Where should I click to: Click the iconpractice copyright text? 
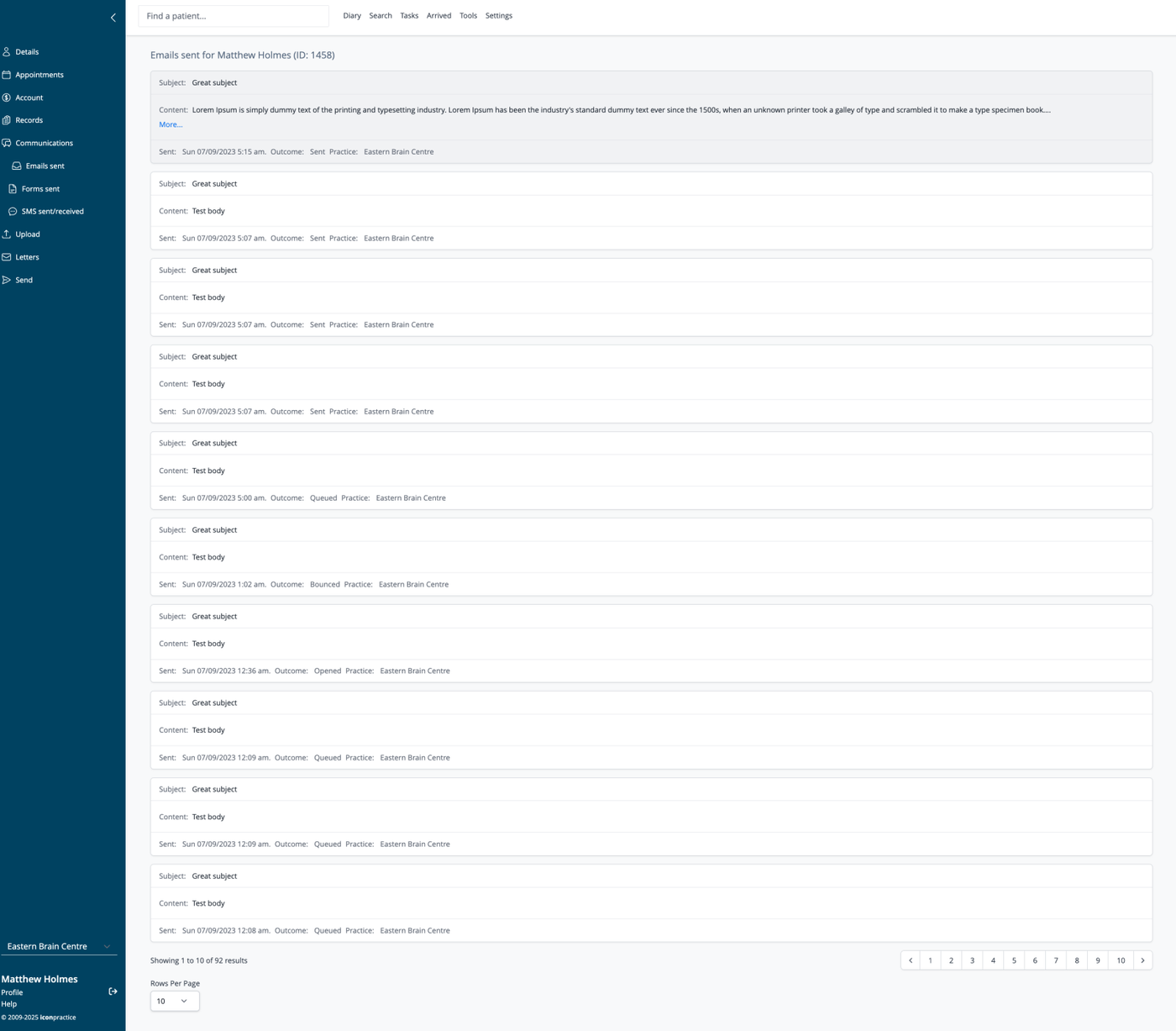tap(39, 1018)
